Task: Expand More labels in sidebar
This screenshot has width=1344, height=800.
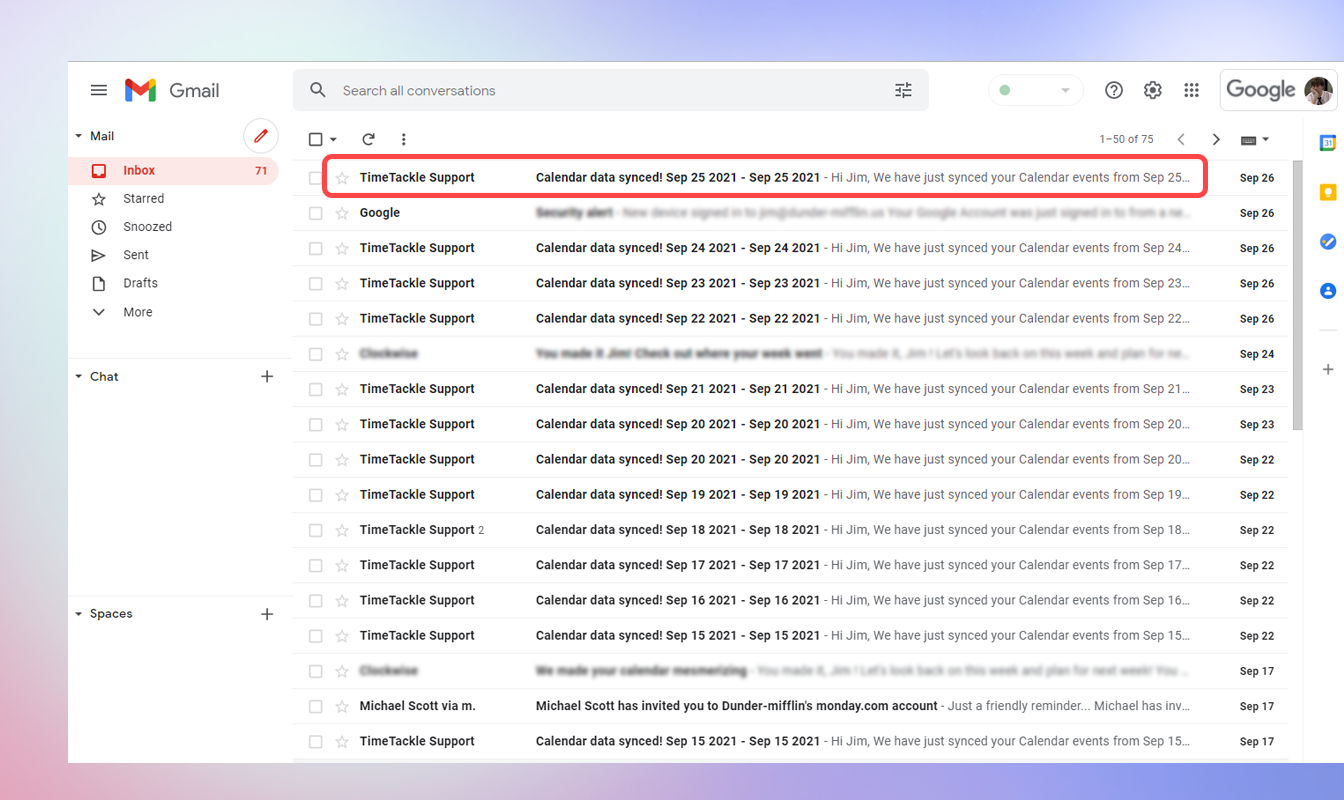Action: [x=138, y=312]
